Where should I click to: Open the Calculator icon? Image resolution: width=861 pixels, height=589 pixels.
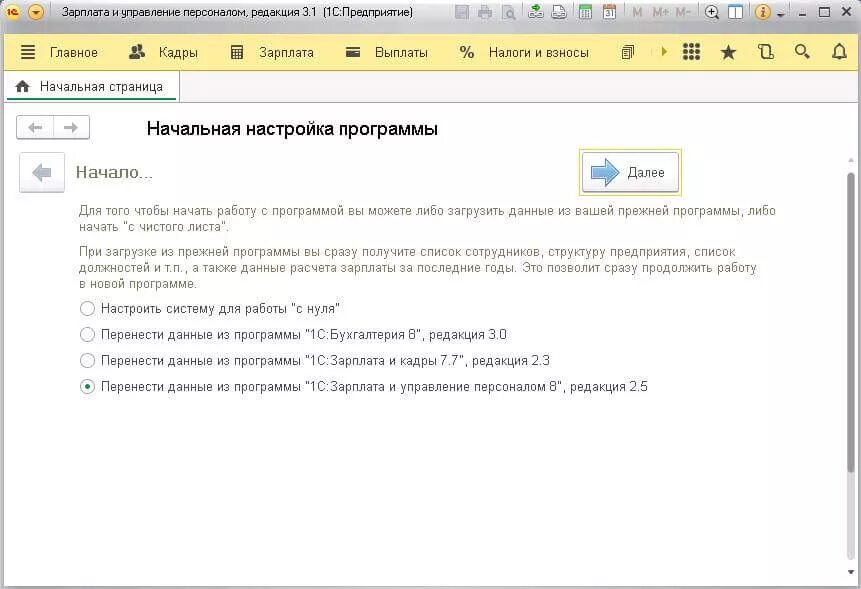(x=585, y=12)
